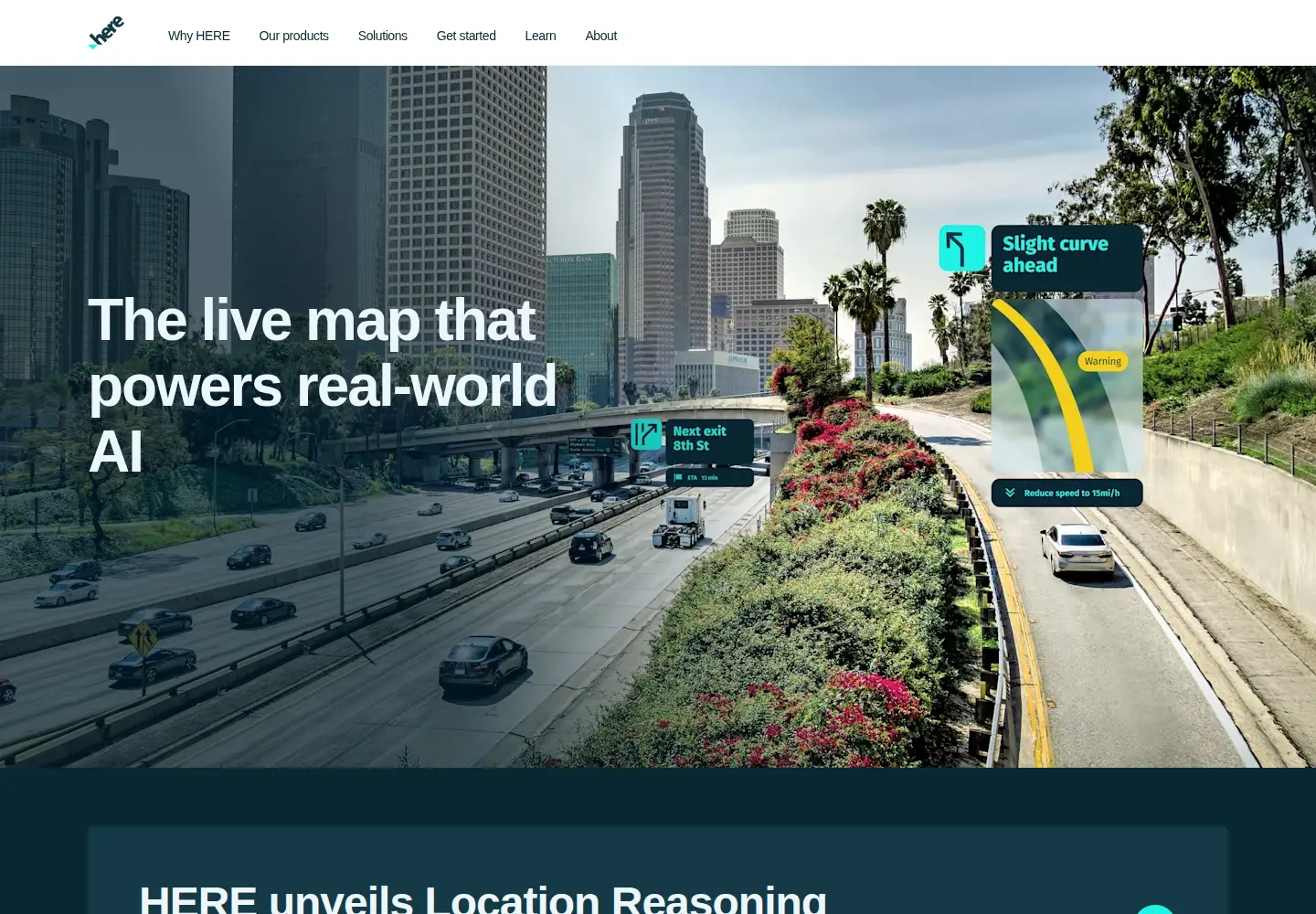1316x914 pixels.
Task: Click the "Reduce speed to 15mi/h" text
Action: (x=1072, y=493)
